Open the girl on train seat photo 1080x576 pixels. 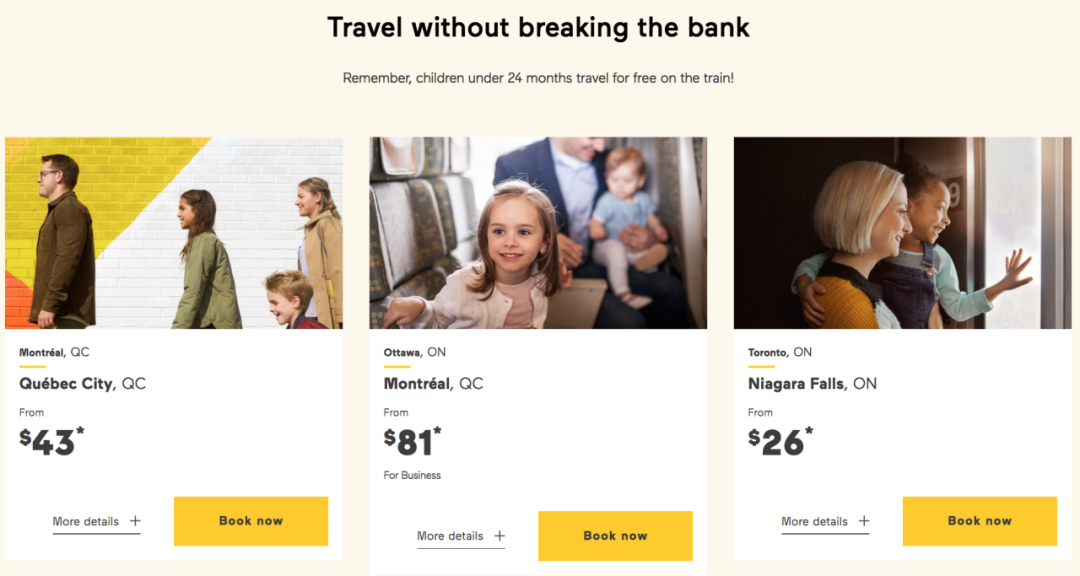coord(538,233)
